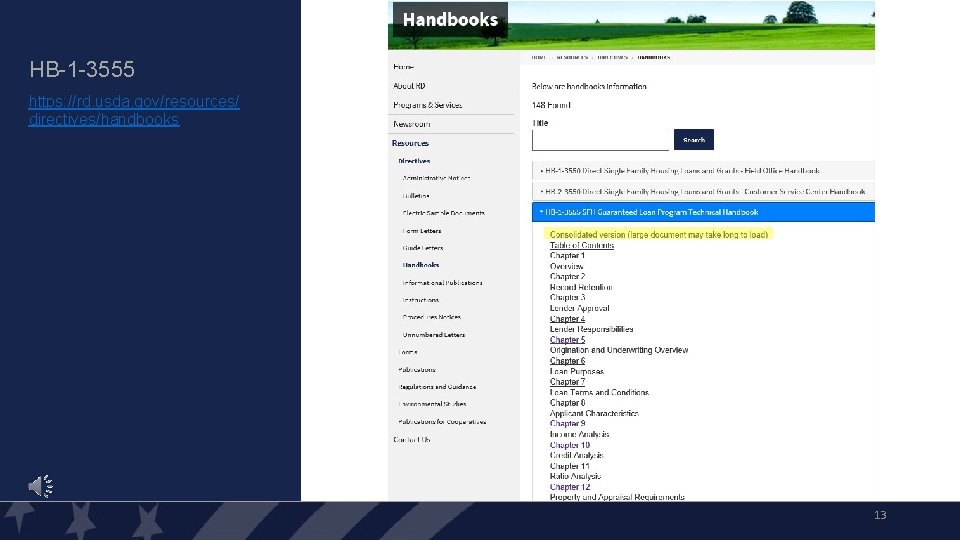This screenshot has width=960, height=540.
Task: Open Chapter 8 link
Action: pos(567,403)
